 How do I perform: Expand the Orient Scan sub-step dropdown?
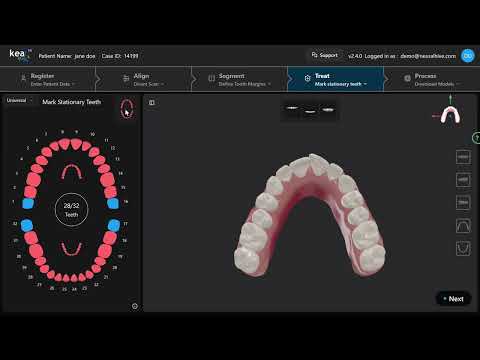(148, 84)
